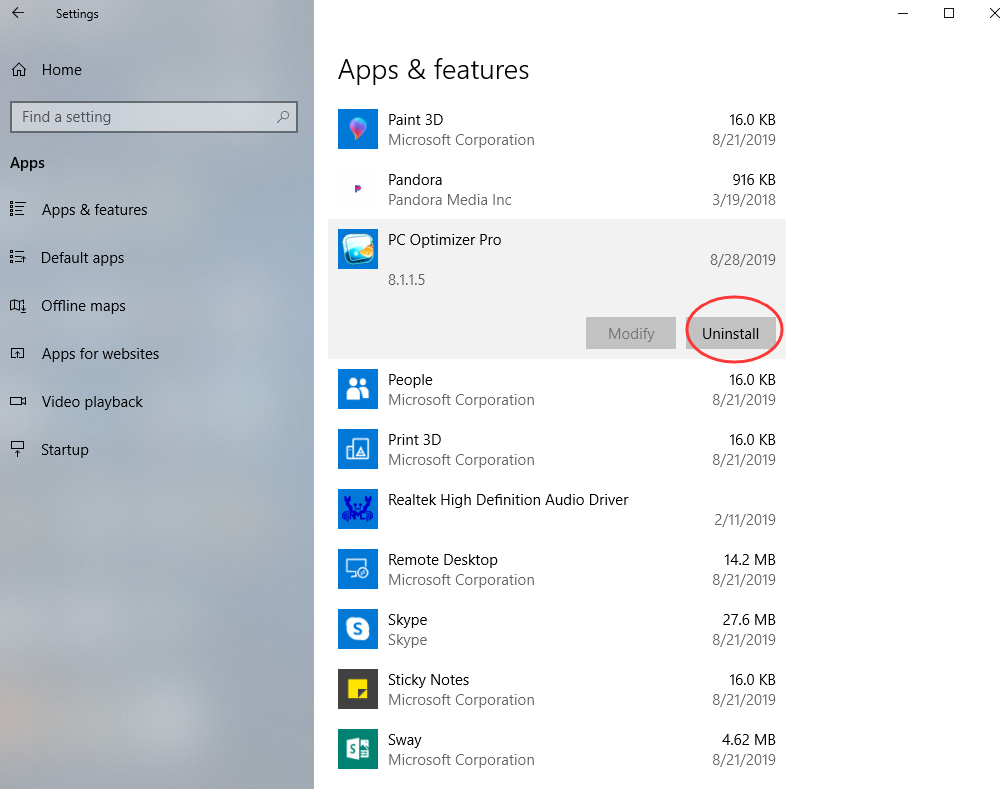Screen dimensions: 1006x789
Task: Click the search magnifier icon
Action: tap(283, 117)
